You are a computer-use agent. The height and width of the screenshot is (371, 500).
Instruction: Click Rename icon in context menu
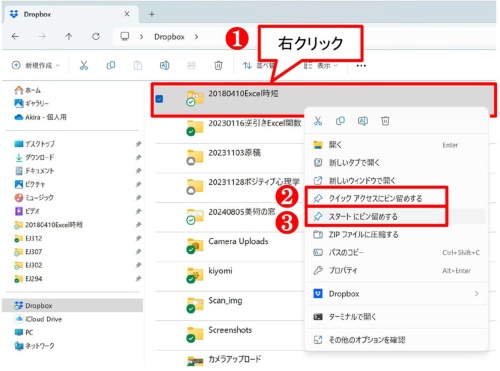click(x=363, y=121)
